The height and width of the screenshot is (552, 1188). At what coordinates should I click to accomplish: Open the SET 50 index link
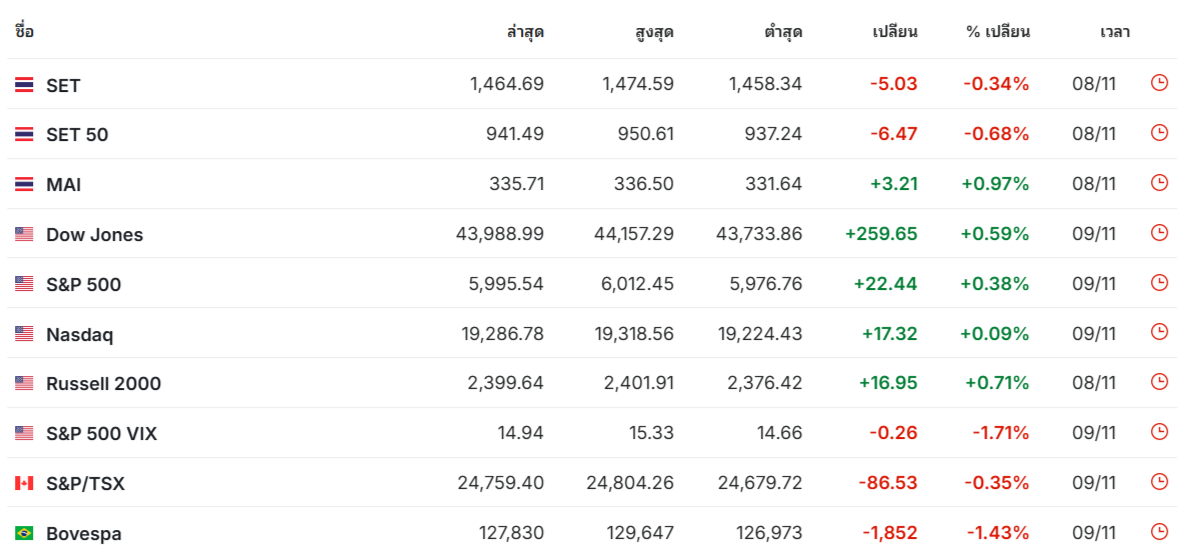[x=77, y=135]
